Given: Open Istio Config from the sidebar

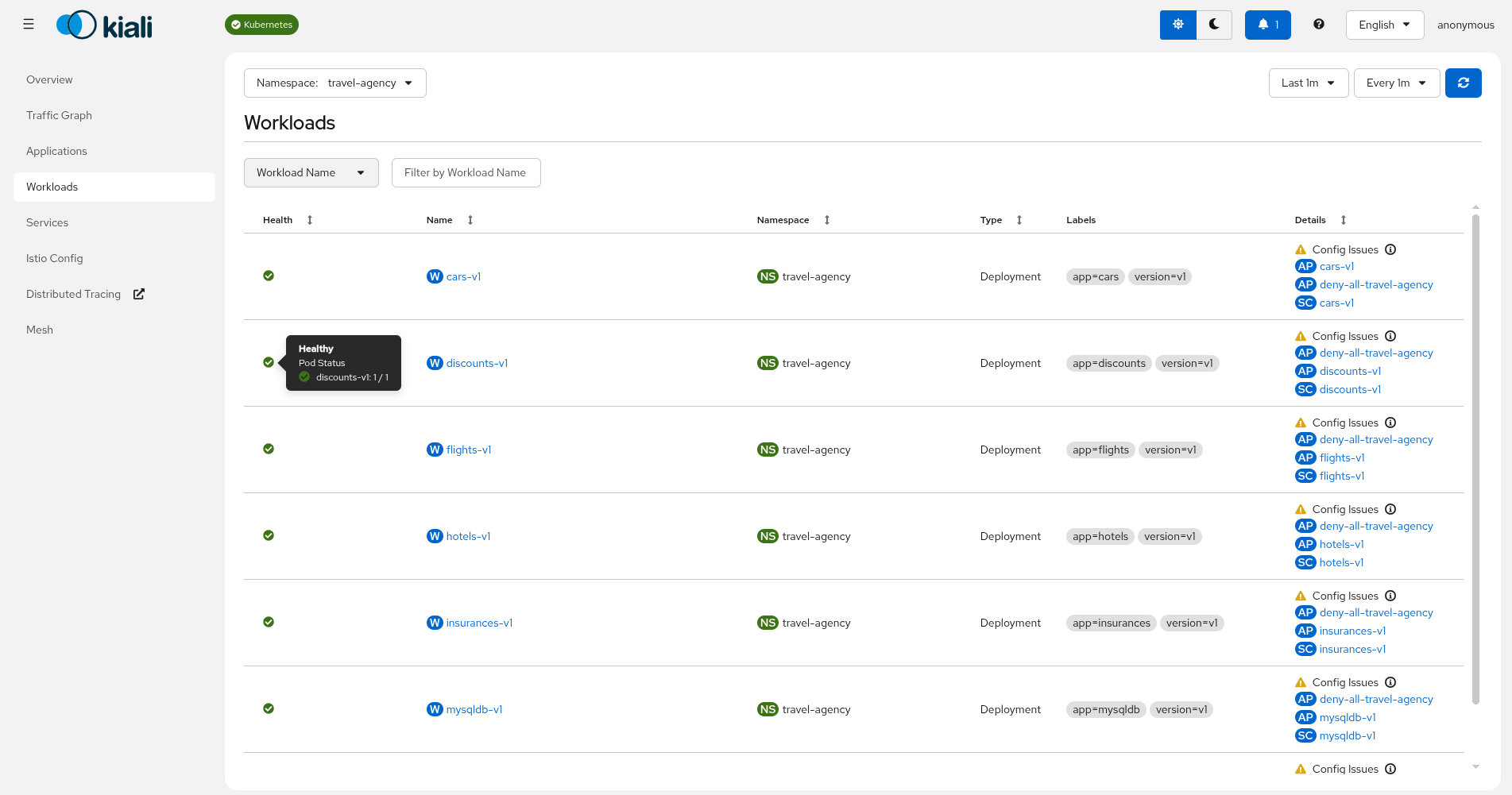Looking at the screenshot, I should pos(54,258).
